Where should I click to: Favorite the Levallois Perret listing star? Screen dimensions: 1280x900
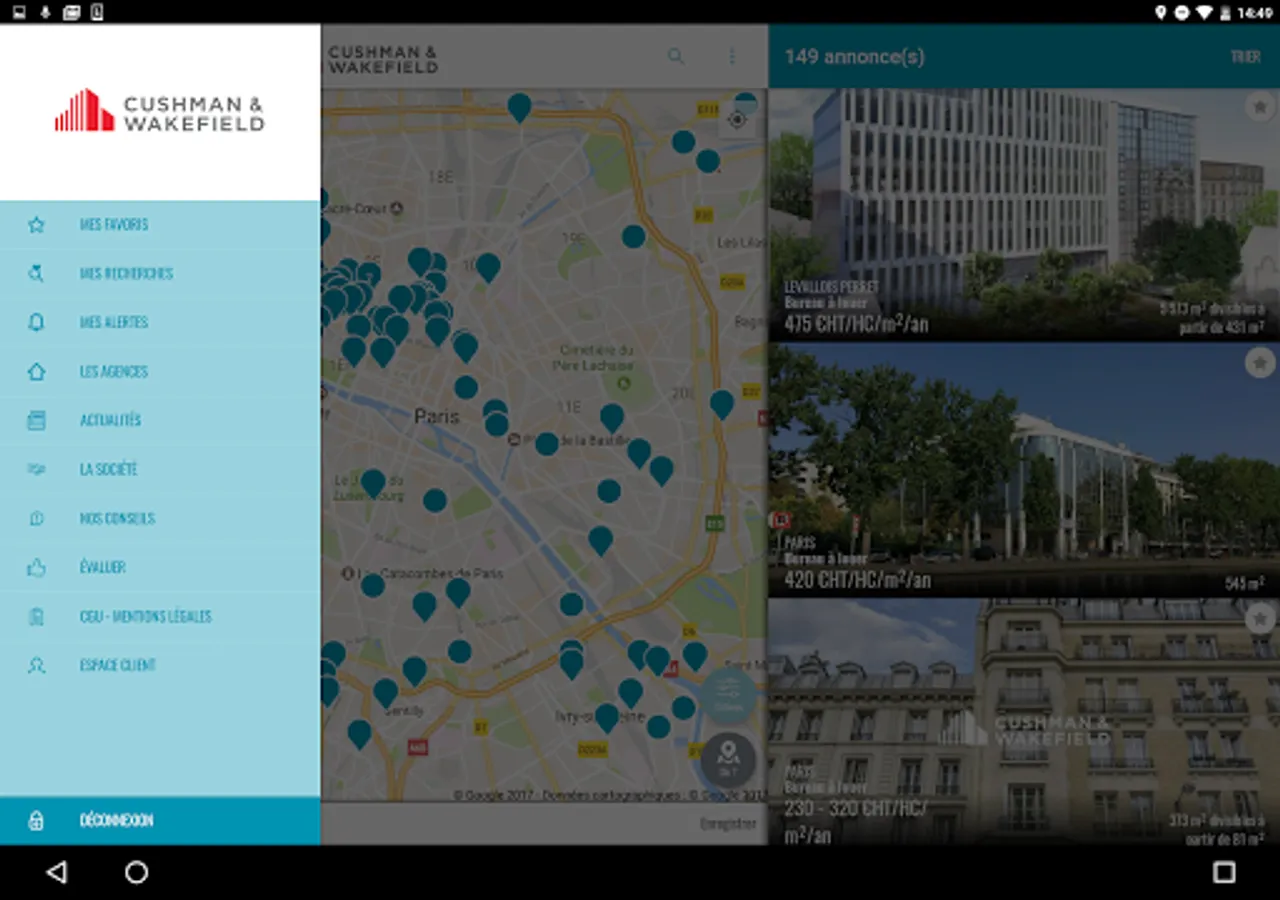[1260, 105]
